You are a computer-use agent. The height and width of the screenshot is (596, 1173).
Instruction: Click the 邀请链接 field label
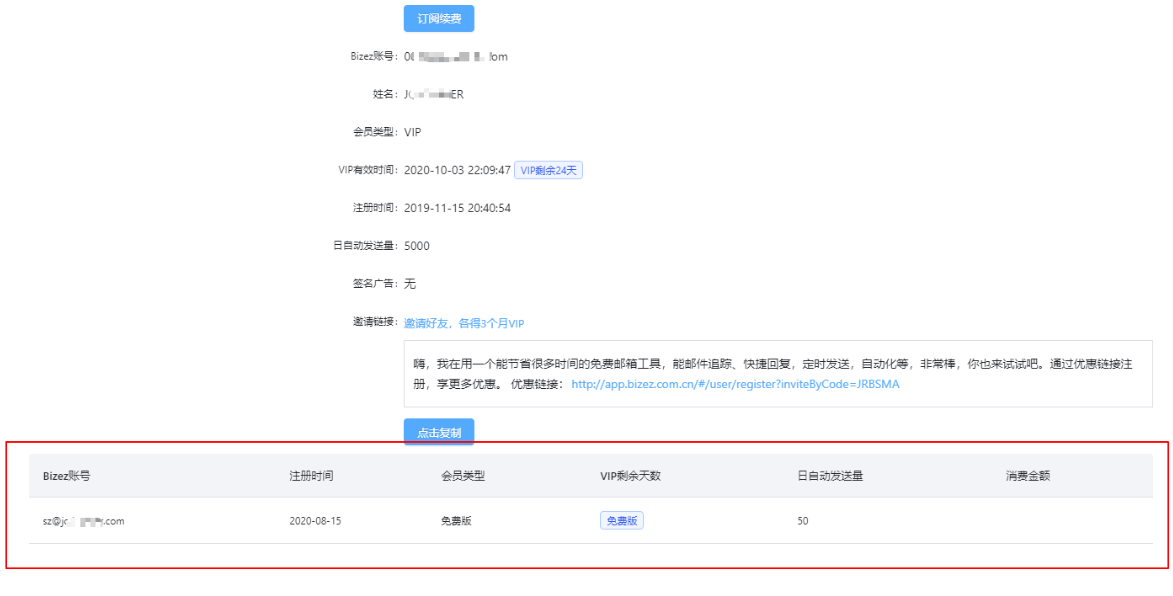tap(377, 323)
